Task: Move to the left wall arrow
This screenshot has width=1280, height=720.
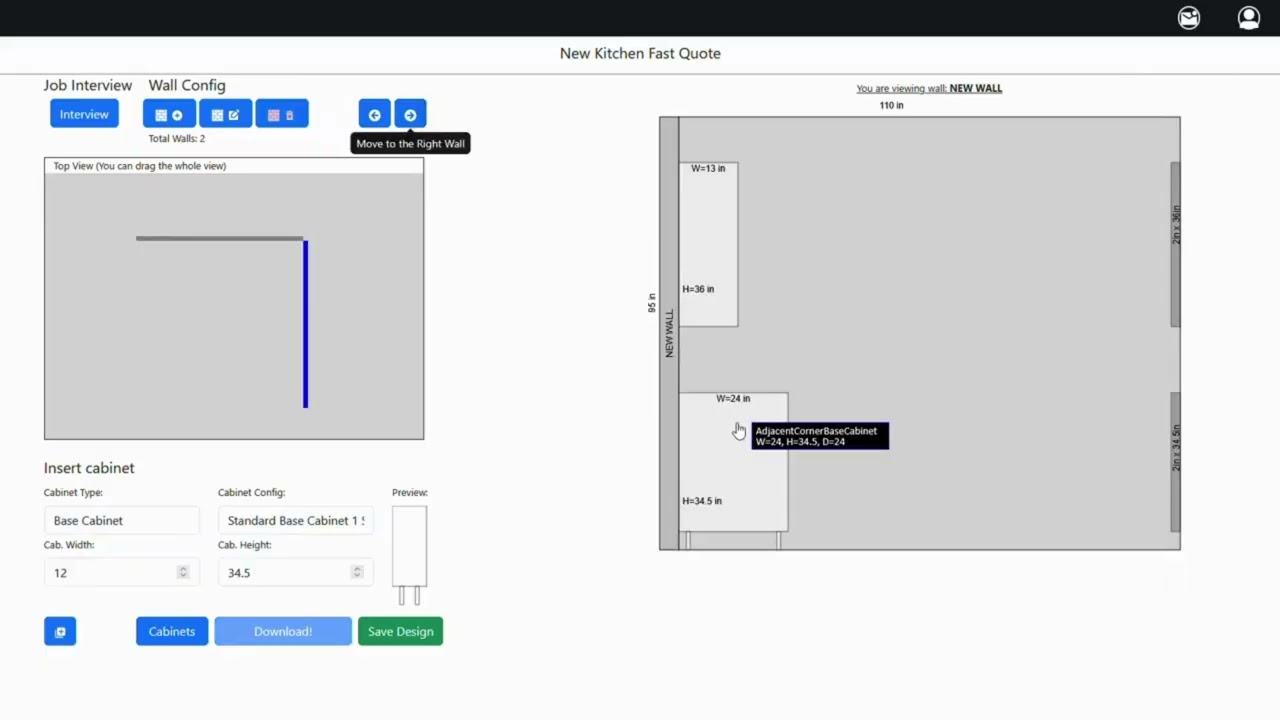Action: pos(375,114)
